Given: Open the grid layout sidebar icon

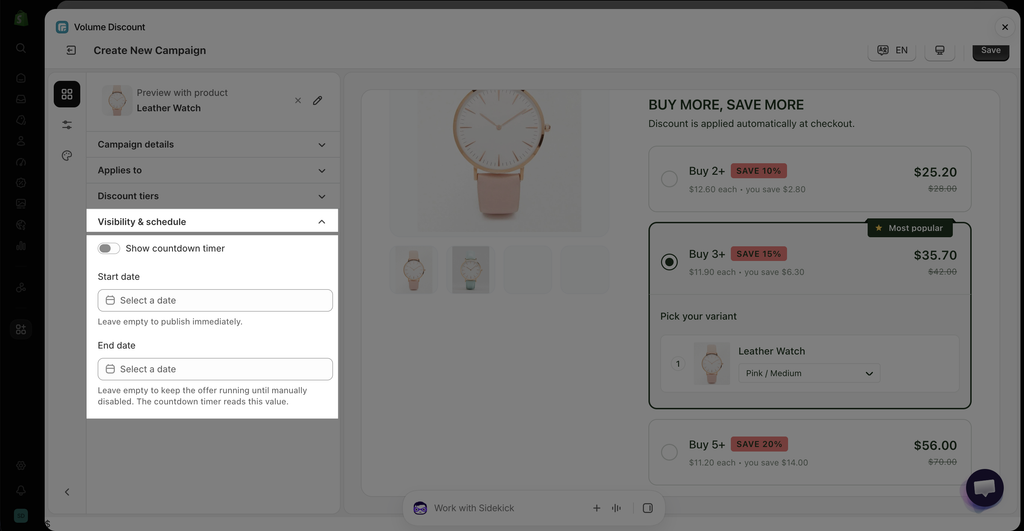Looking at the screenshot, I should [67, 94].
